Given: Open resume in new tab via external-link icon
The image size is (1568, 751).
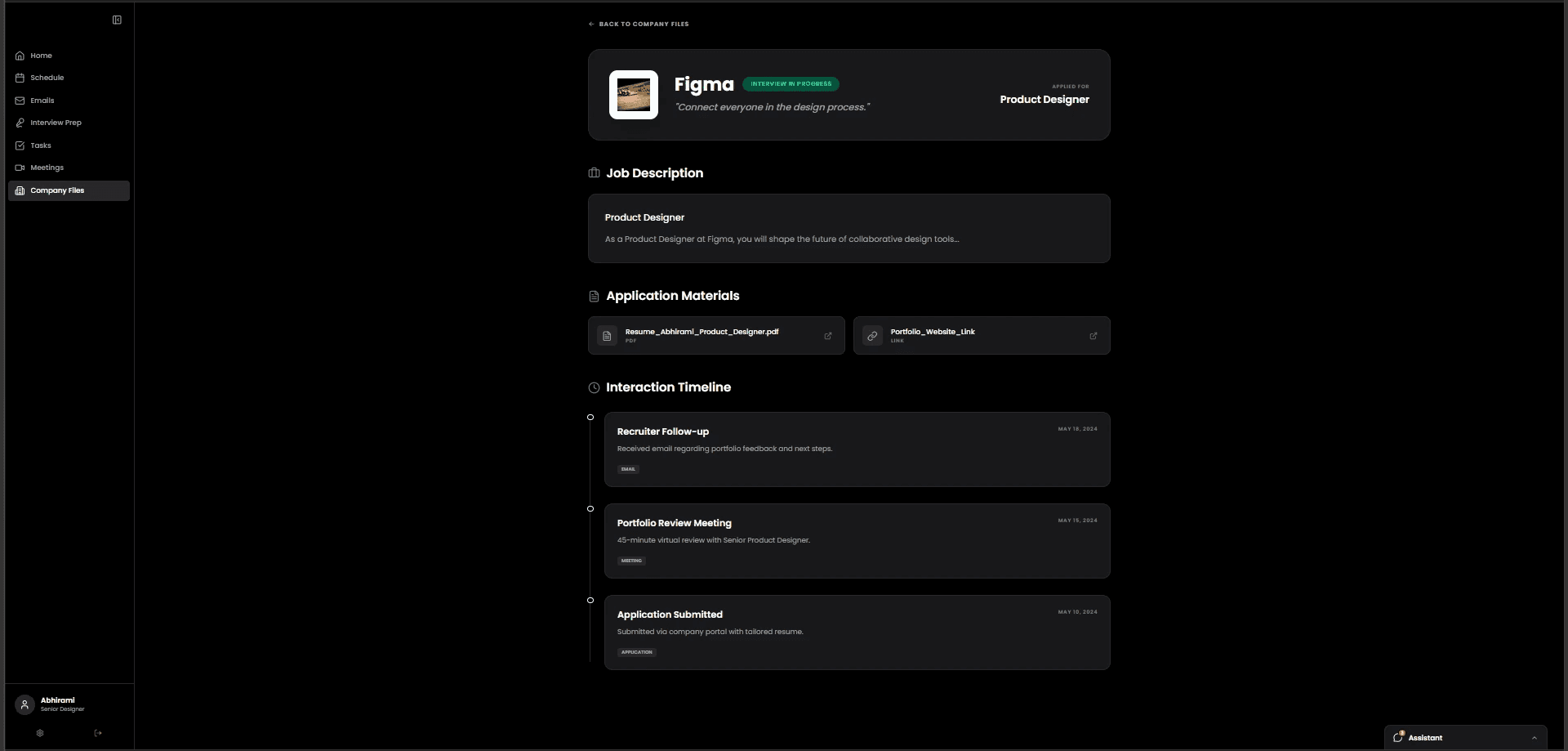Looking at the screenshot, I should (828, 336).
